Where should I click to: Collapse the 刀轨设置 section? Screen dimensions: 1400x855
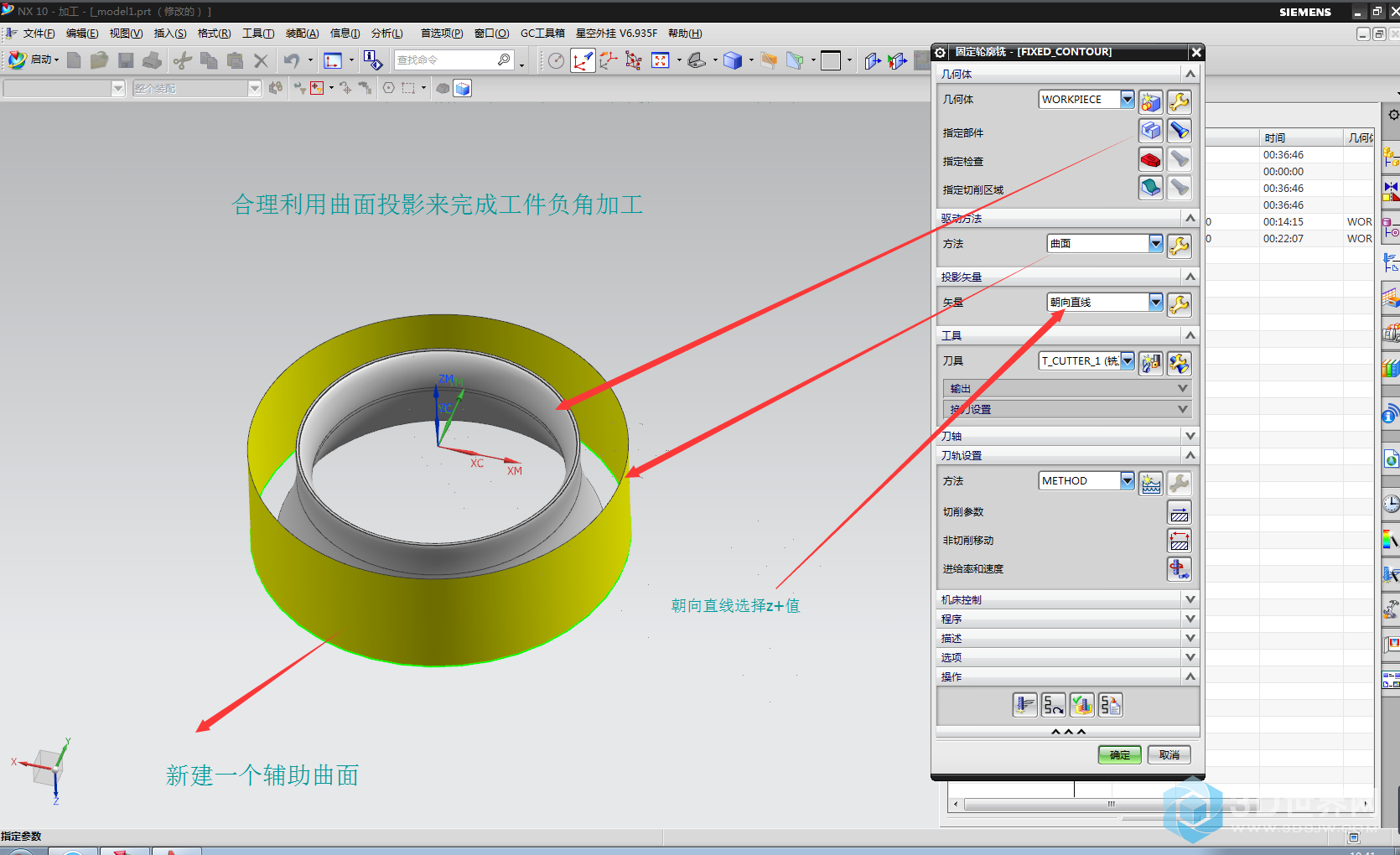[x=1067, y=455]
